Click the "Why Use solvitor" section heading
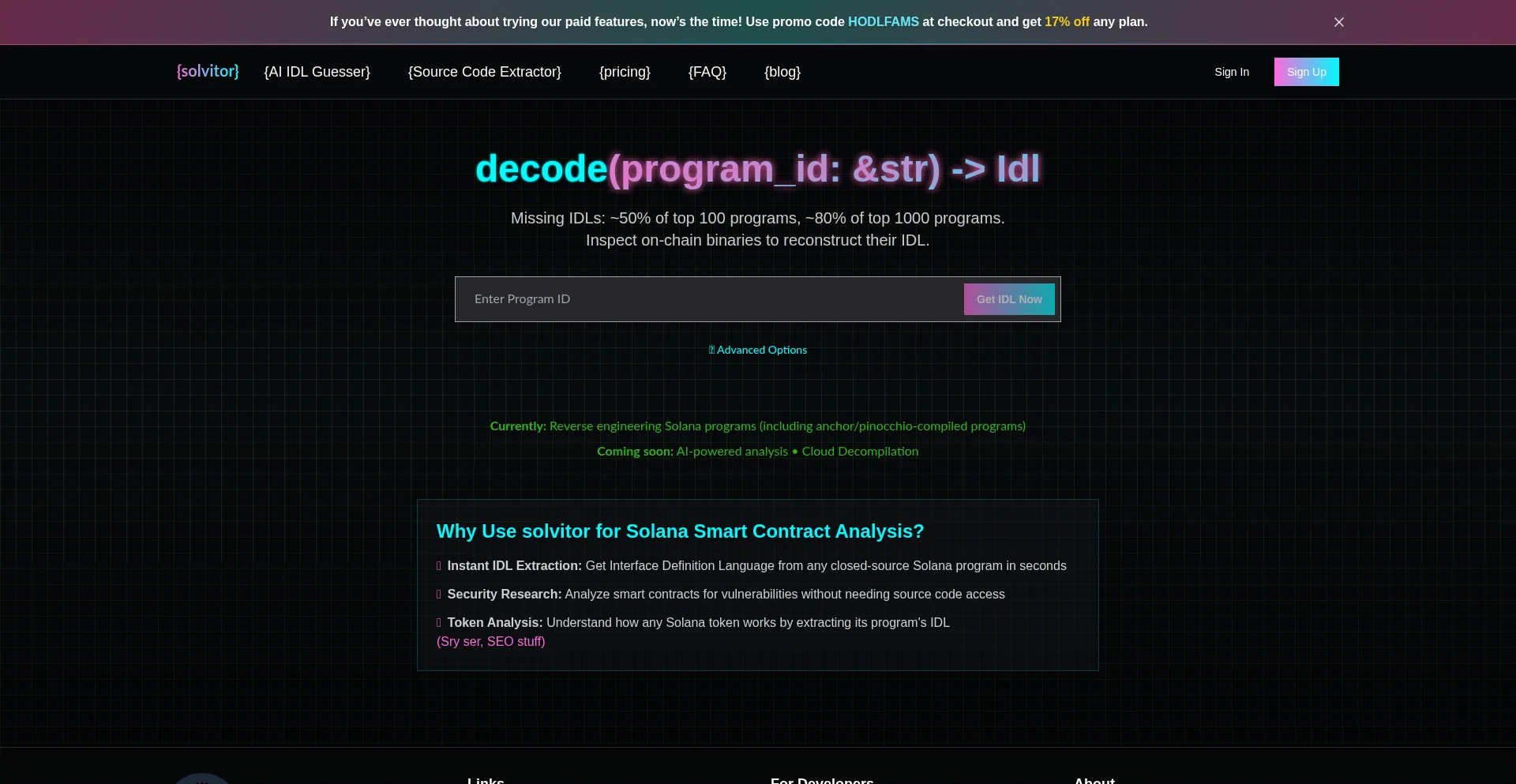 680,531
